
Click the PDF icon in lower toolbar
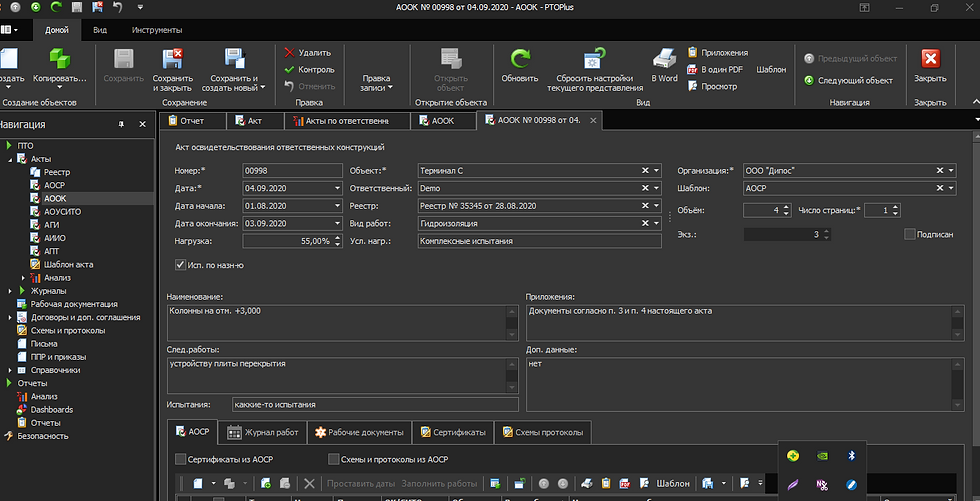click(x=624, y=483)
